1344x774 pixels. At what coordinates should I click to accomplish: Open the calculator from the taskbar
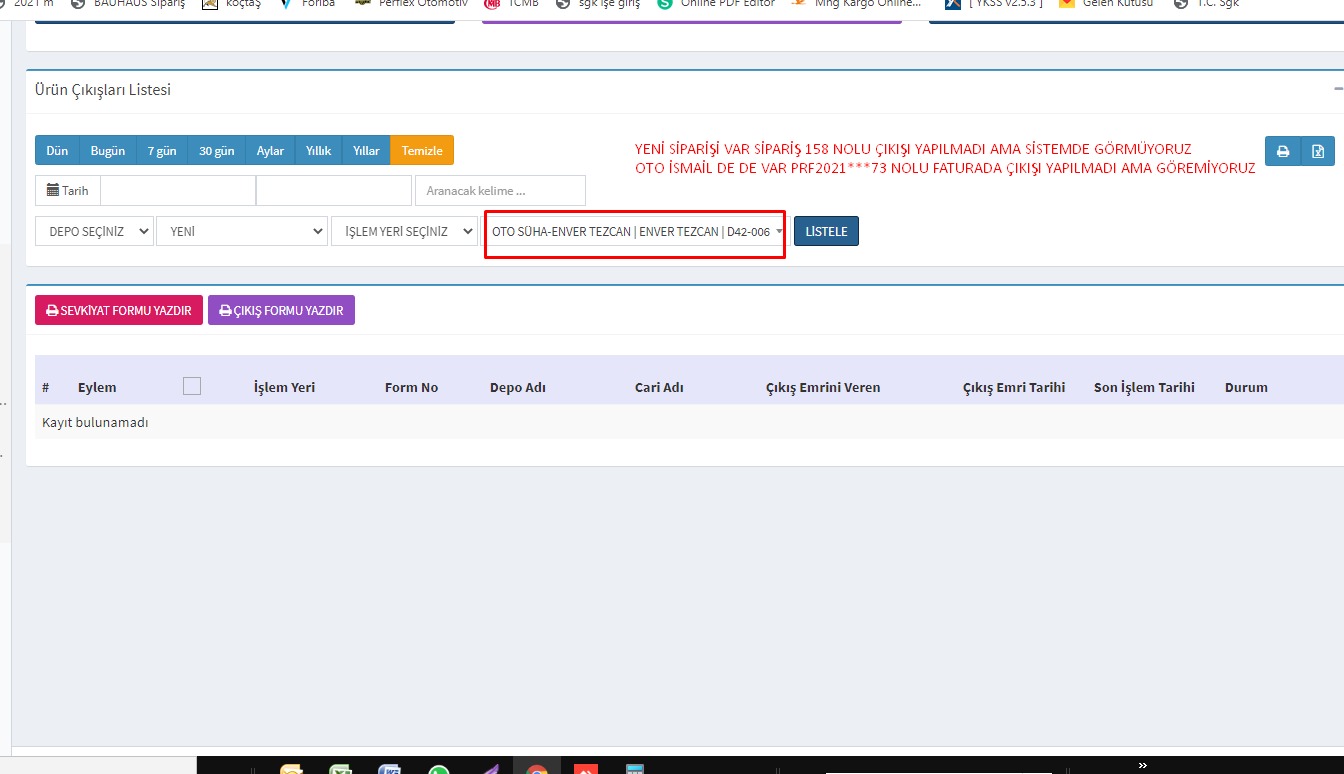(634, 770)
